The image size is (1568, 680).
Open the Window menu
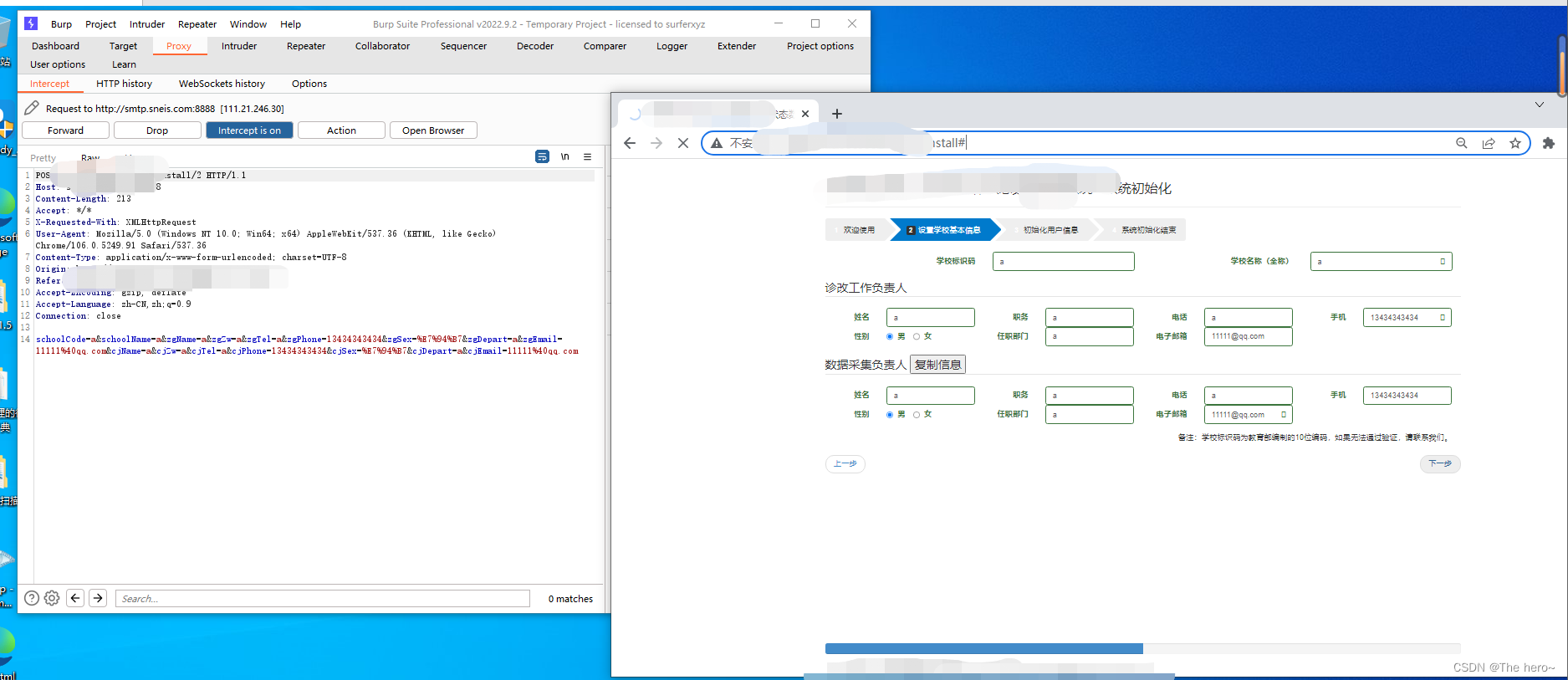point(248,24)
